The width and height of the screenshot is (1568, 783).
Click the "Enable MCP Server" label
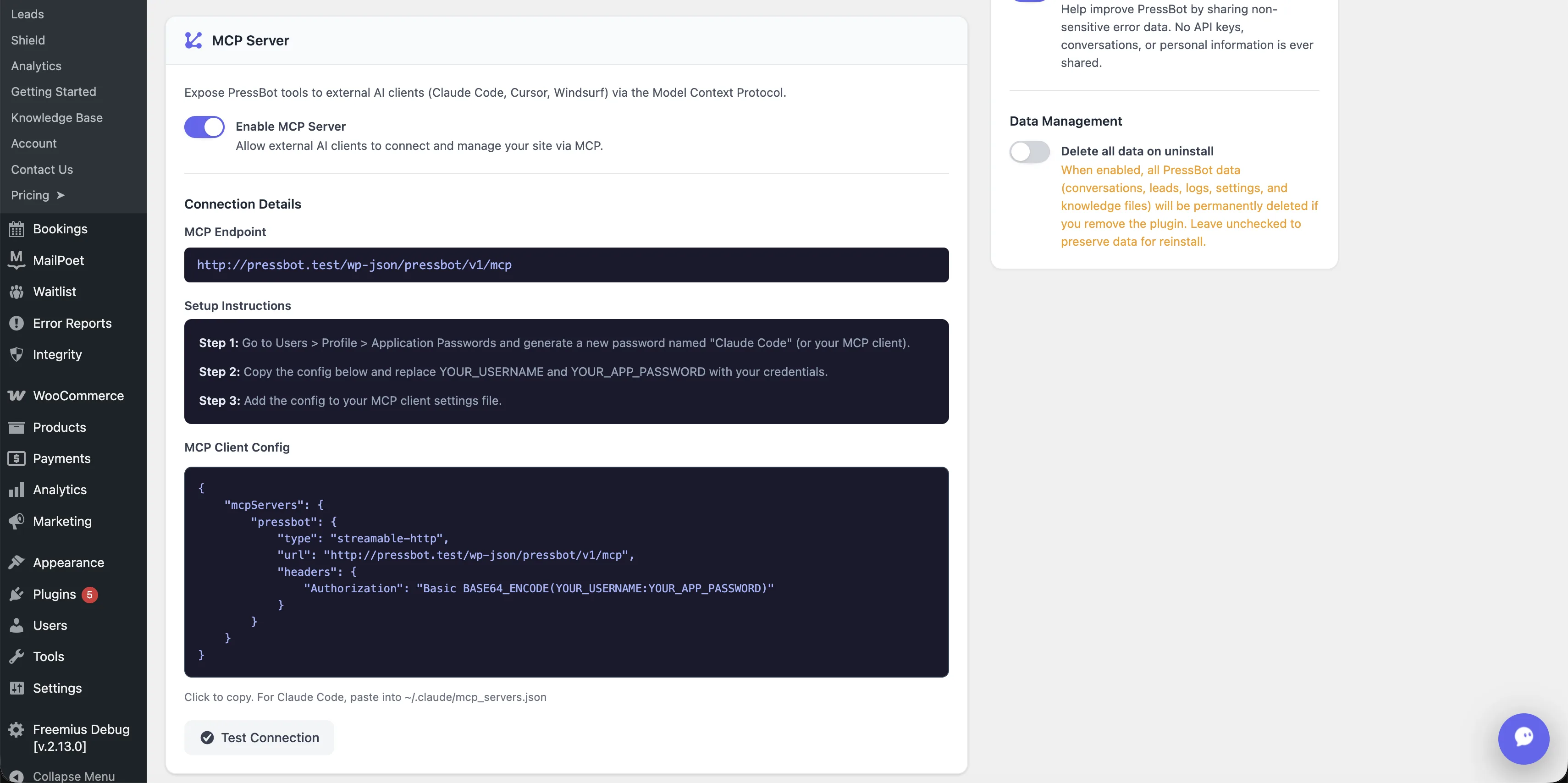point(290,127)
